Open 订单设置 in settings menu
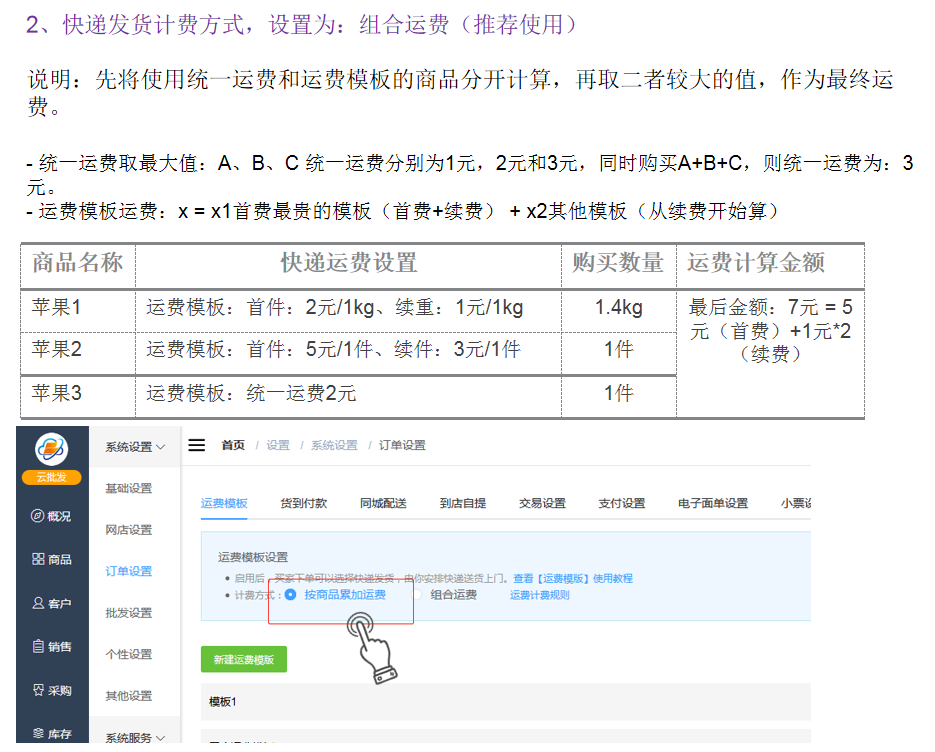 129,571
